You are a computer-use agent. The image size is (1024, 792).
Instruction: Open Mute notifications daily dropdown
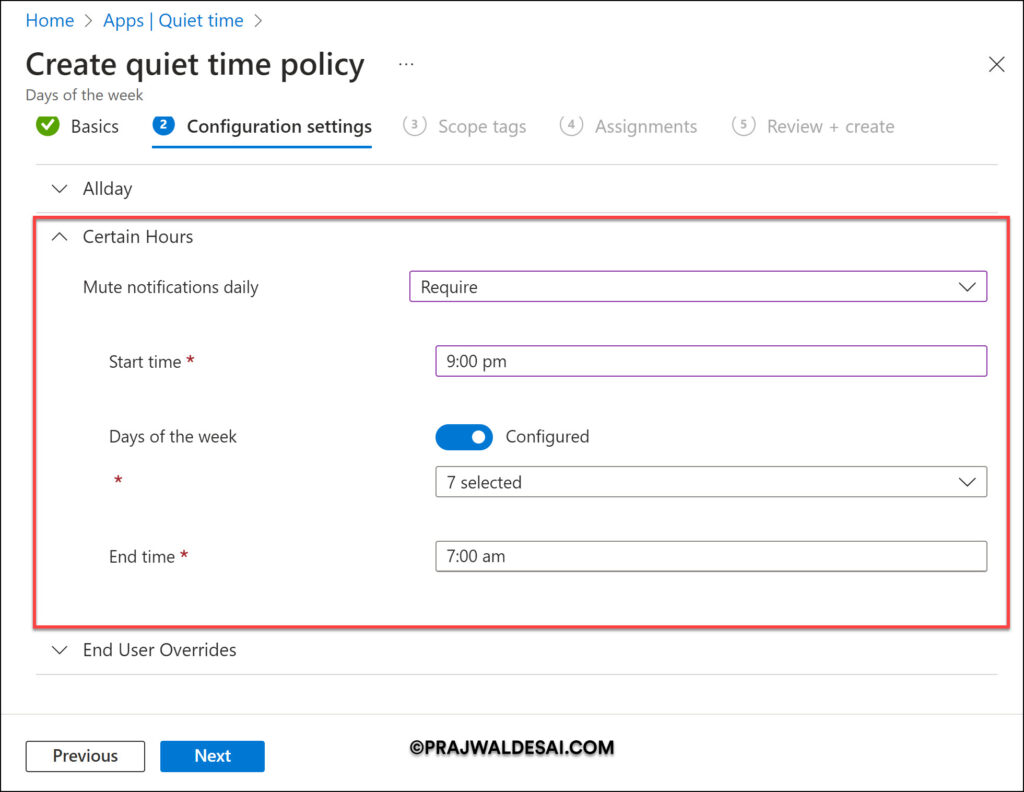[x=697, y=287]
